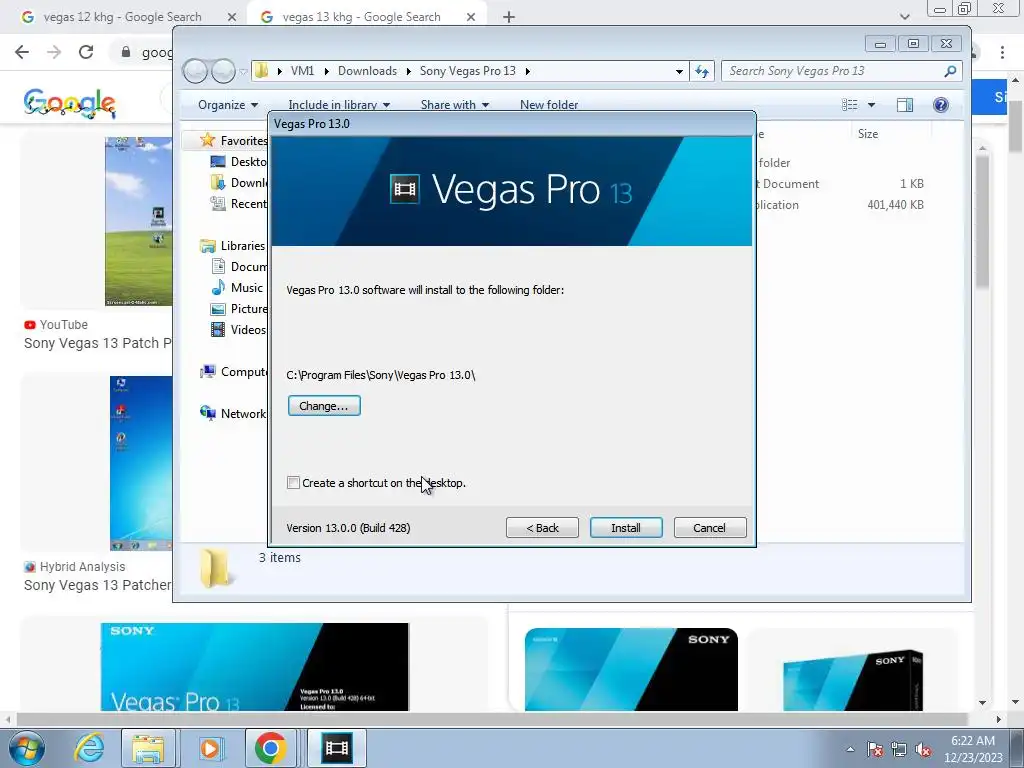This screenshot has width=1024, height=768.
Task: Open Share with dropdown menu
Action: 455,104
